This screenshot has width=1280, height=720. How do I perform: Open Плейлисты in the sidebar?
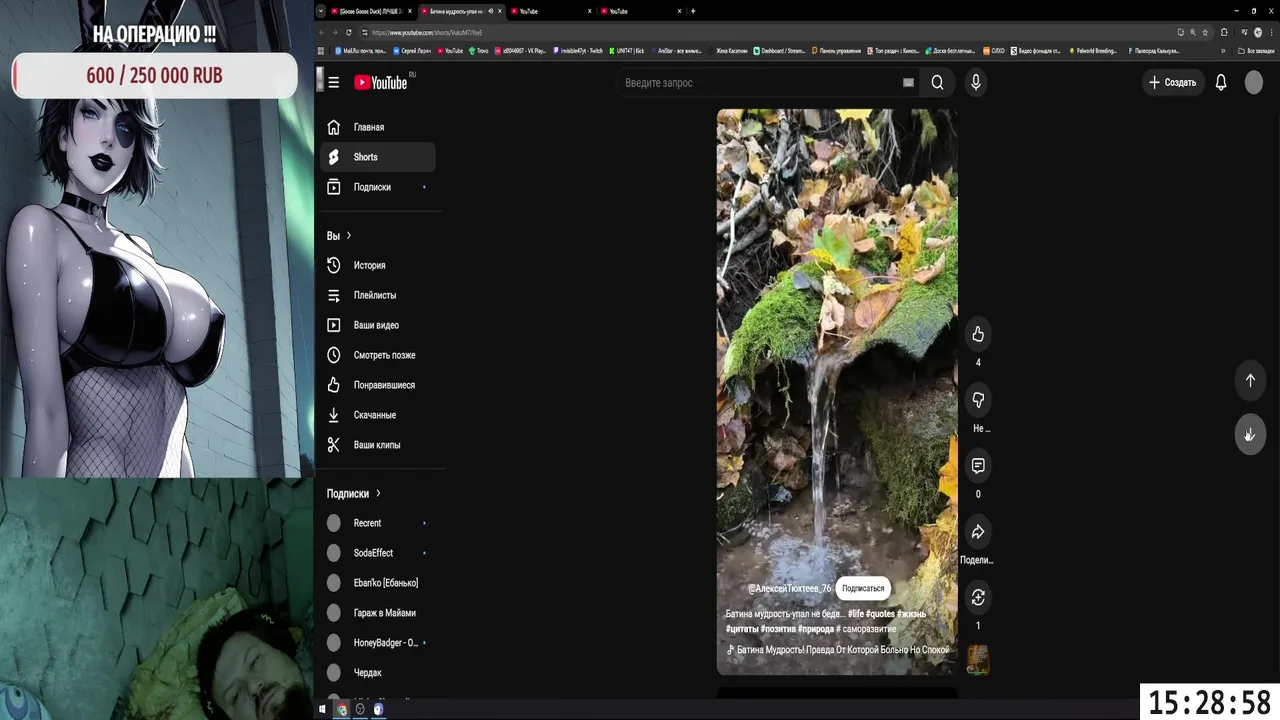pyautogui.click(x=378, y=295)
